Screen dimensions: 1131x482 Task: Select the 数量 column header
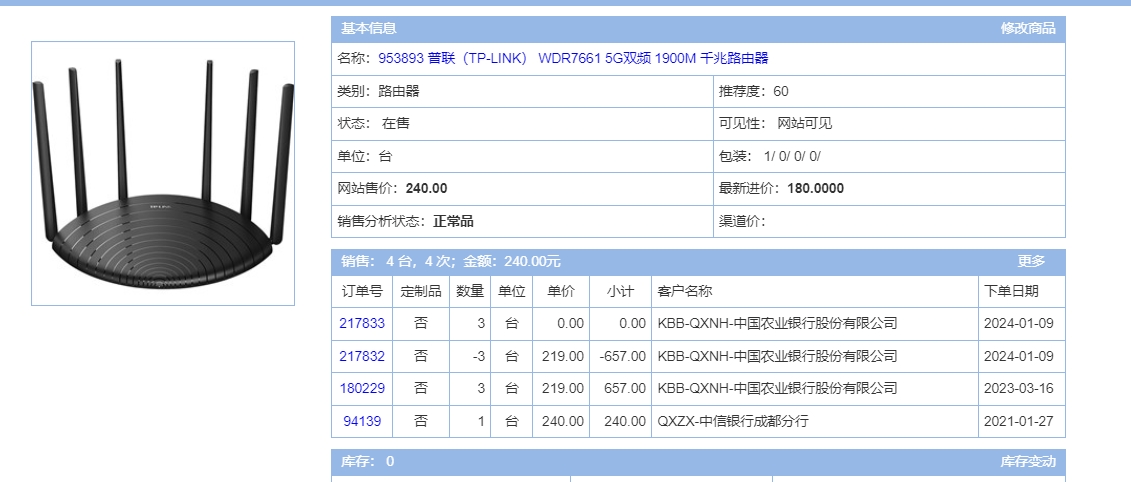[x=470, y=292]
